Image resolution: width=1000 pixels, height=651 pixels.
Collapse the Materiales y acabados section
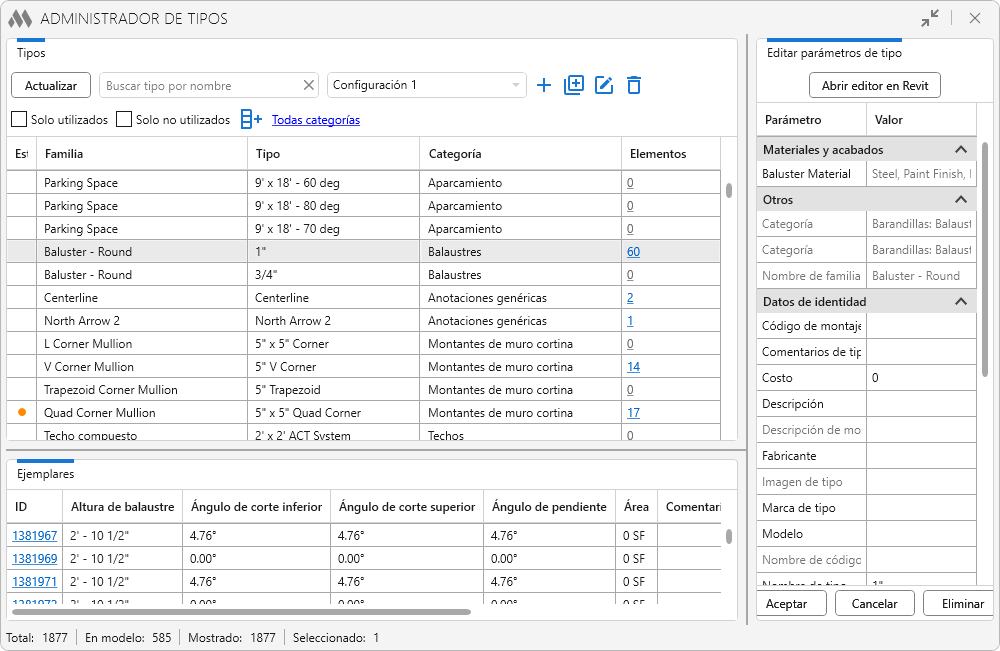[x=960, y=150]
